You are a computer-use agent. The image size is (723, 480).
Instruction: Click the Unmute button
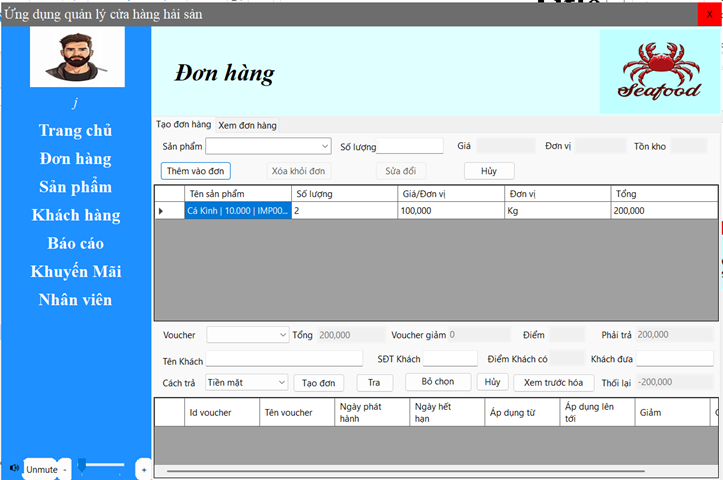tap(41, 469)
